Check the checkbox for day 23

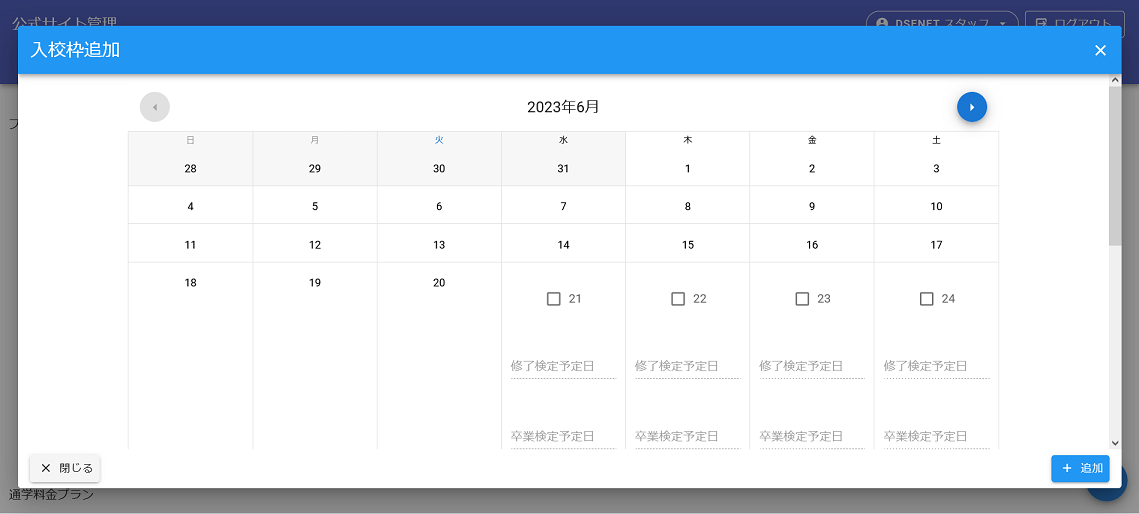[x=802, y=299]
